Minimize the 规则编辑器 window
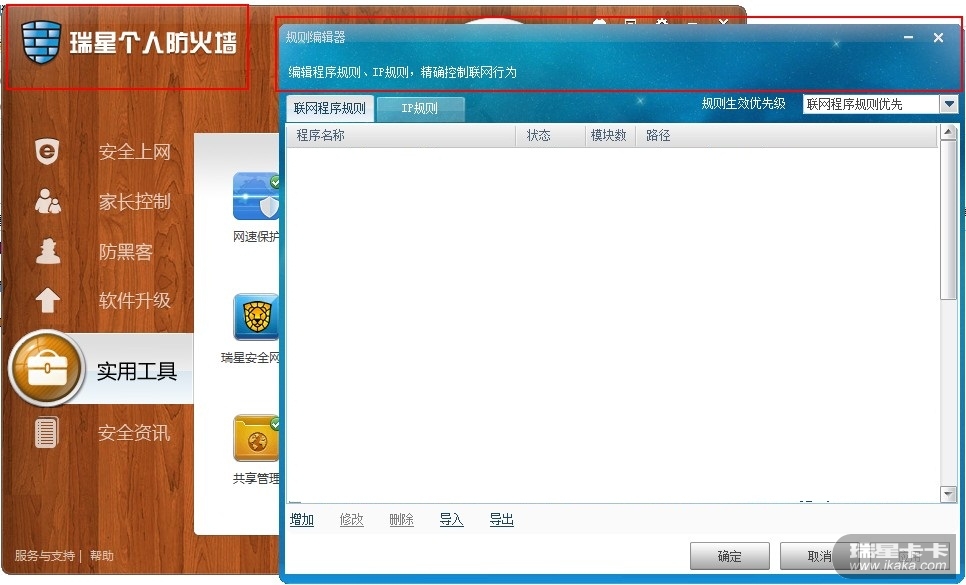966x585 pixels. click(908, 38)
